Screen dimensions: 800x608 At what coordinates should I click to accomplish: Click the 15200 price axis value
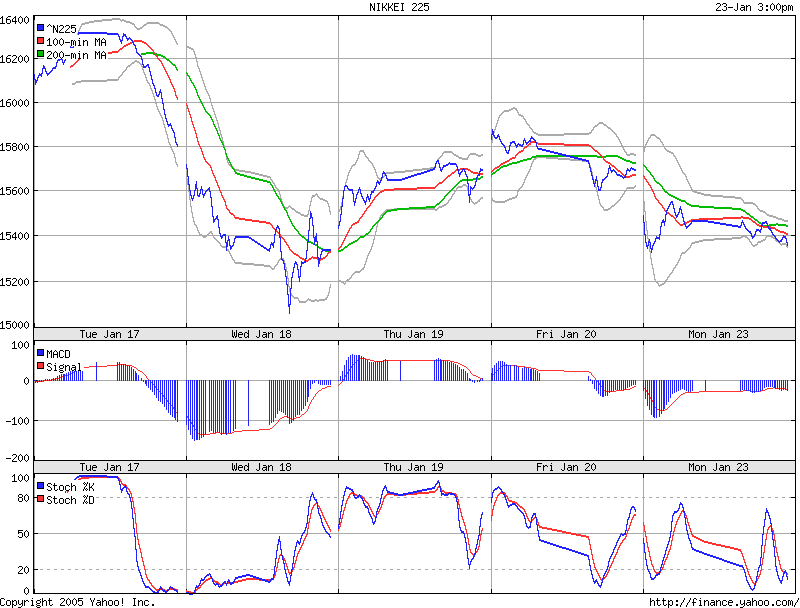click(15, 282)
